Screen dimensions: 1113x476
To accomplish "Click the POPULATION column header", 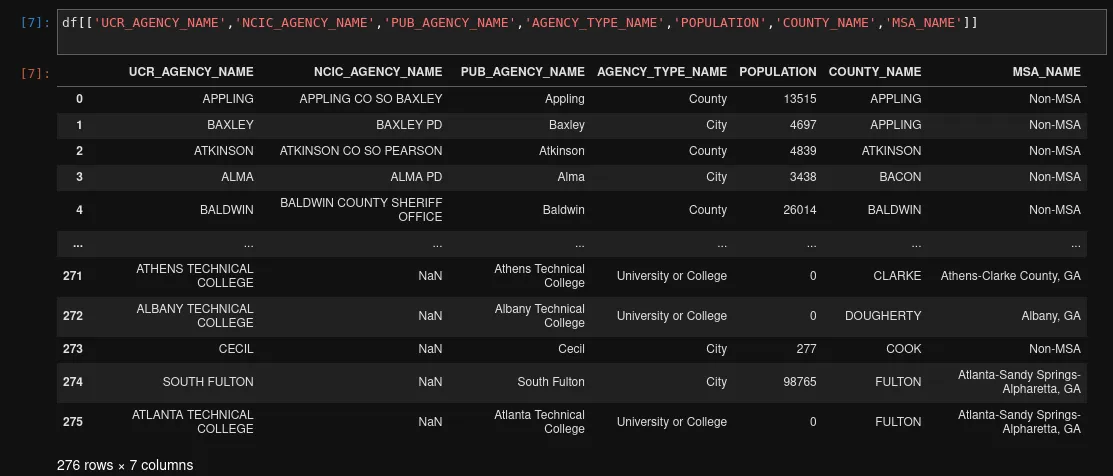I will (777, 72).
